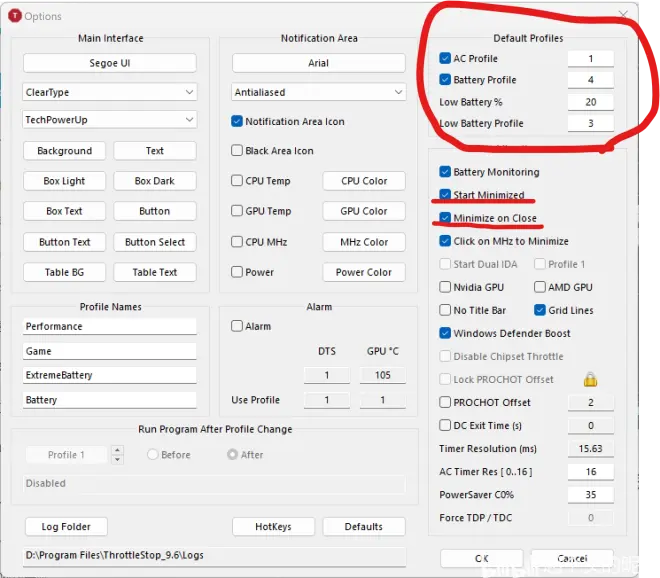
Task: Uncheck the AC Profile checkbox
Action: (x=445, y=58)
